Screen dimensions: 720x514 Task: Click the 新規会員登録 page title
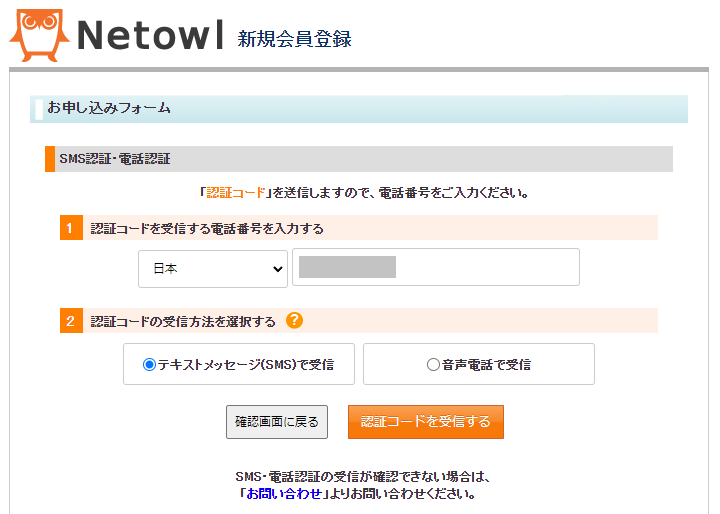tap(294, 39)
